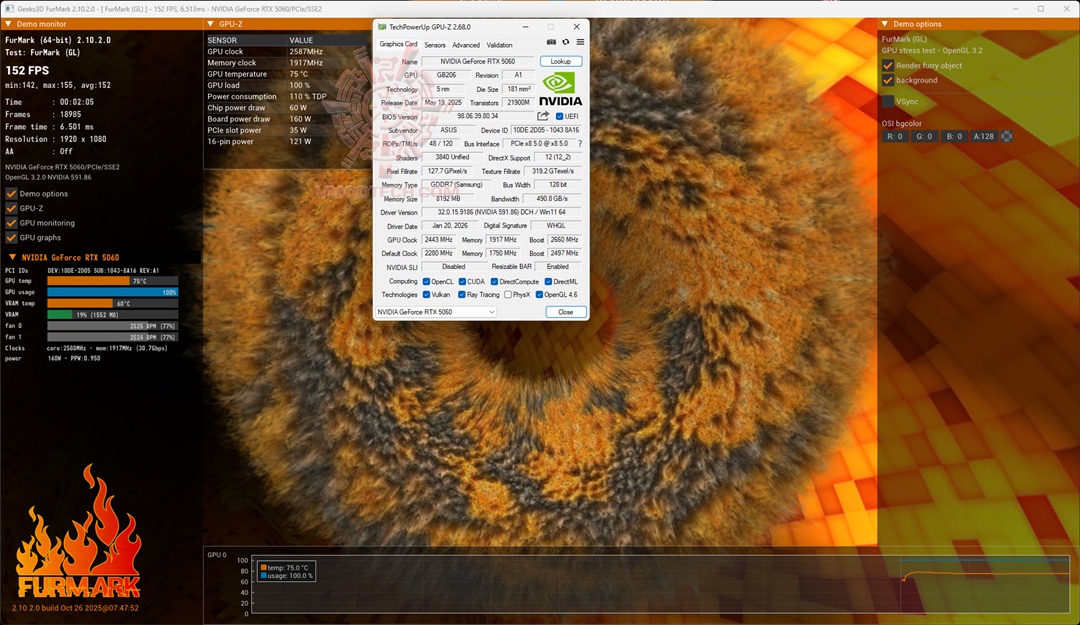This screenshot has width=1080, height=625.
Task: Click the 152 FPS readout
Action: pyautogui.click(x=28, y=70)
